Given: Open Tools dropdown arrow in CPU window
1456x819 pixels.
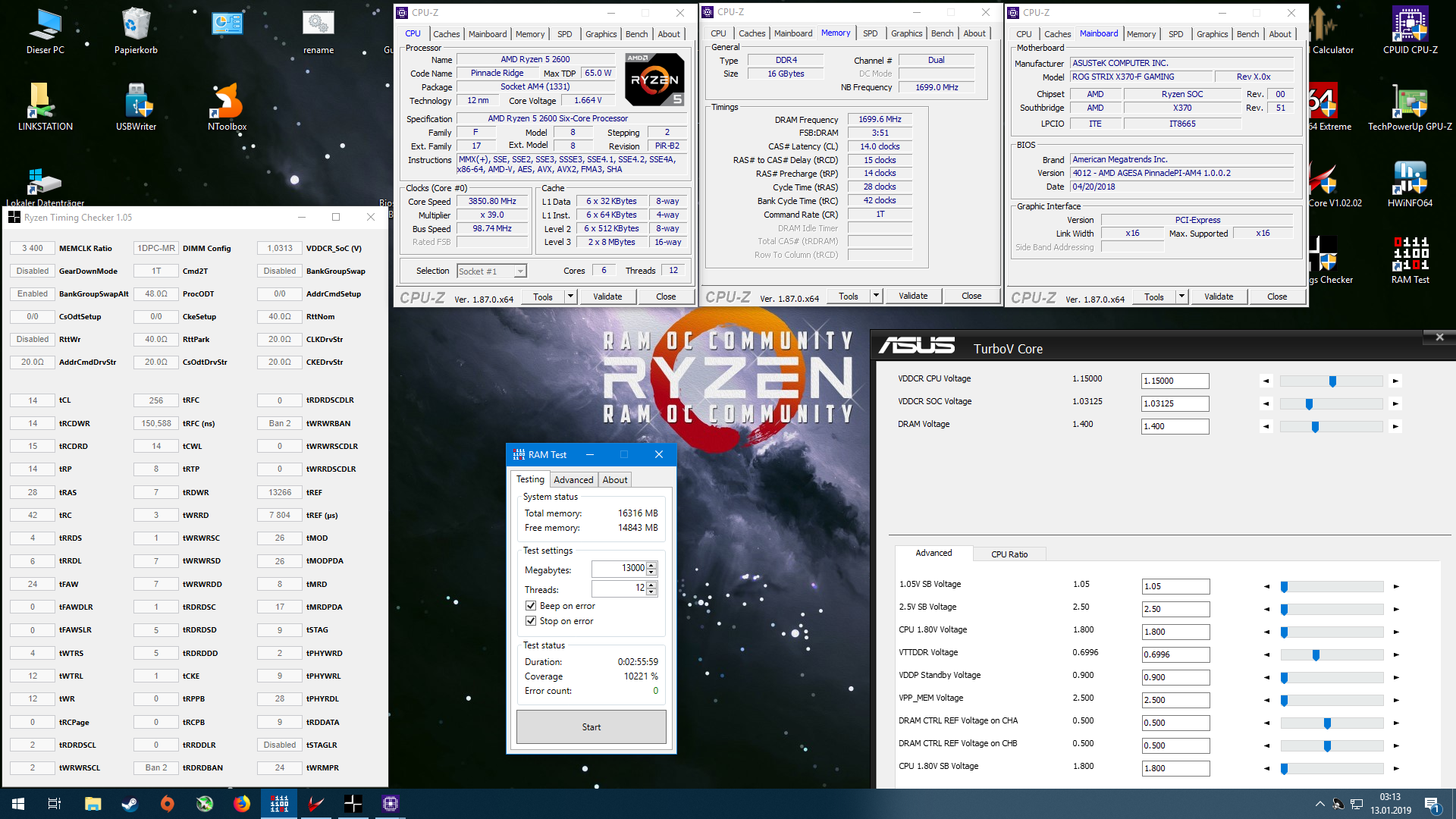Looking at the screenshot, I should (570, 297).
